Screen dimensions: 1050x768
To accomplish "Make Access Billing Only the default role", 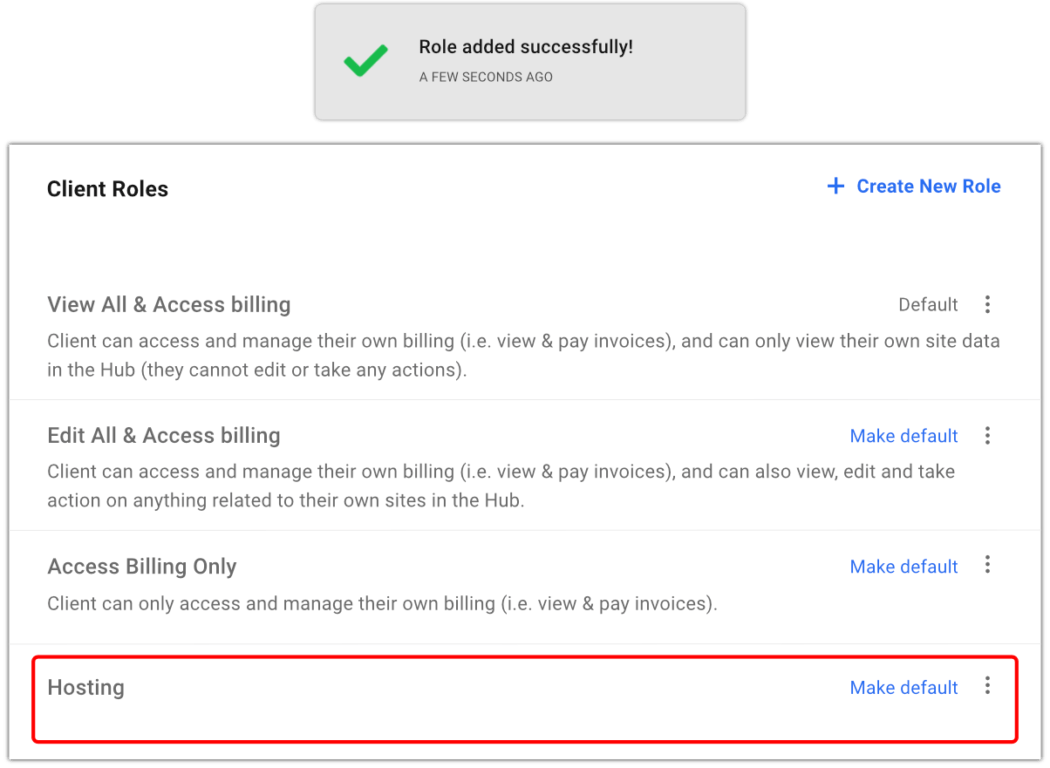I will click(903, 566).
